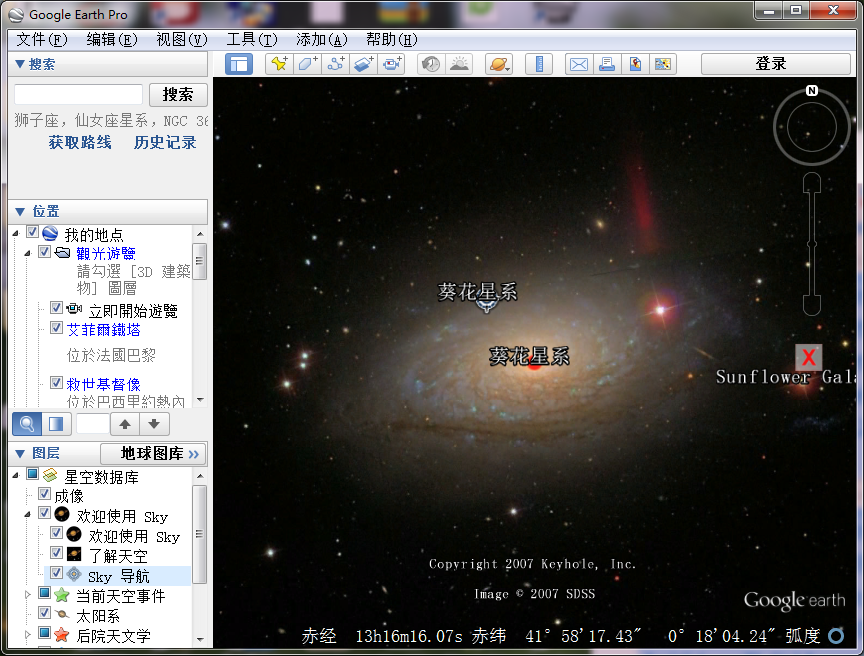Screen dimensions: 864x656
Task: Collapse the 星空数据库 tree node
Action: point(16,475)
